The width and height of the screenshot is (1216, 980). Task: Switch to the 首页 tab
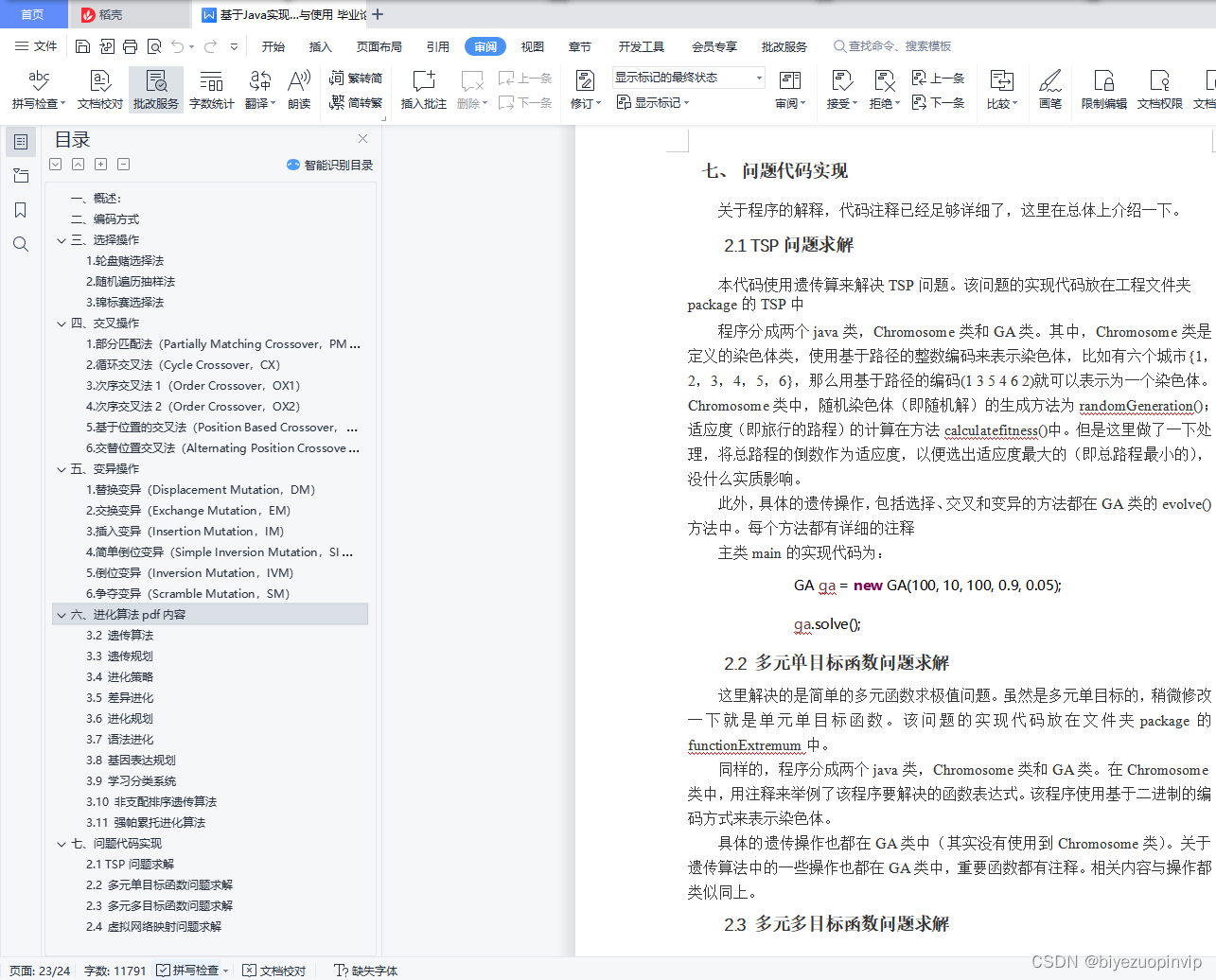click(x=33, y=14)
